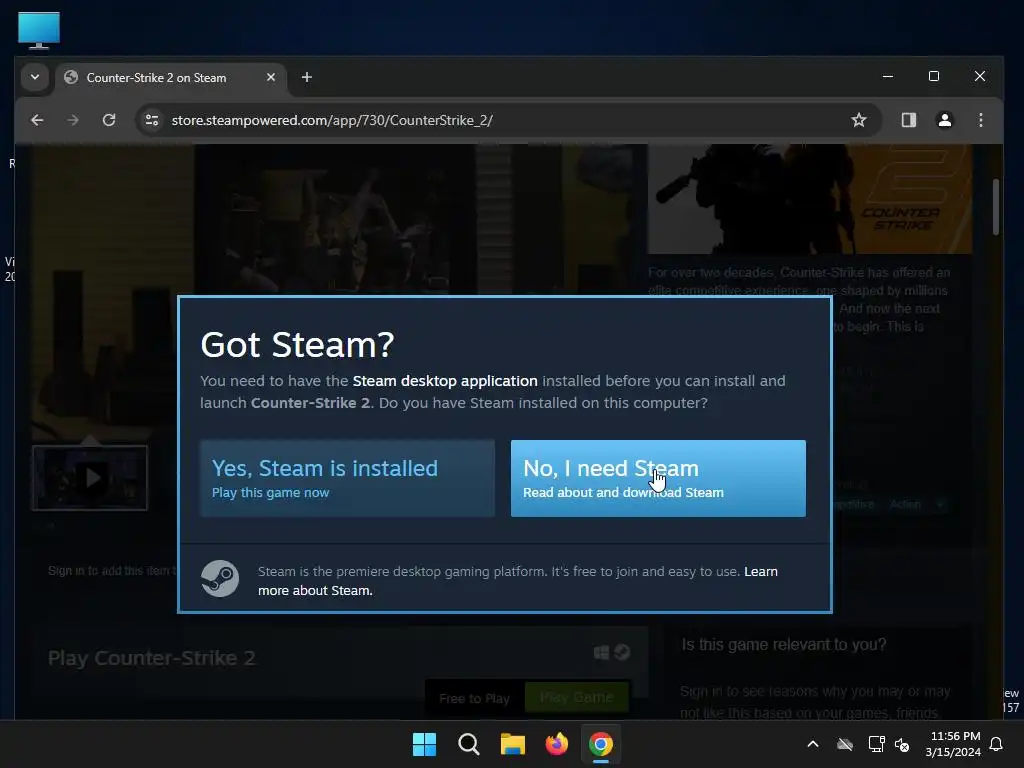
Task: Show hidden system tray icons
Action: pos(813,744)
